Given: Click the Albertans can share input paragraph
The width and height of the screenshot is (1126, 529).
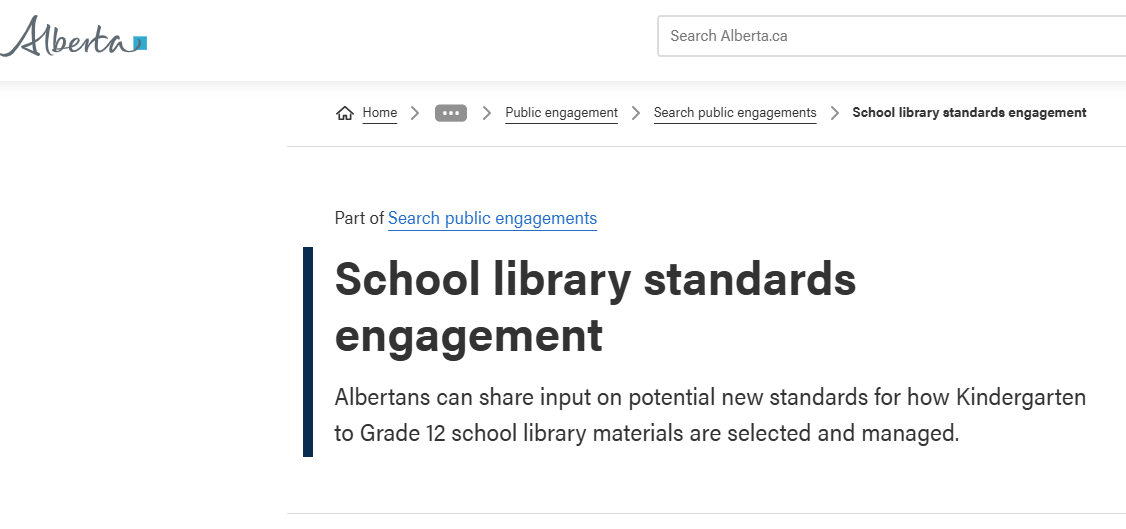Looking at the screenshot, I should [710, 415].
